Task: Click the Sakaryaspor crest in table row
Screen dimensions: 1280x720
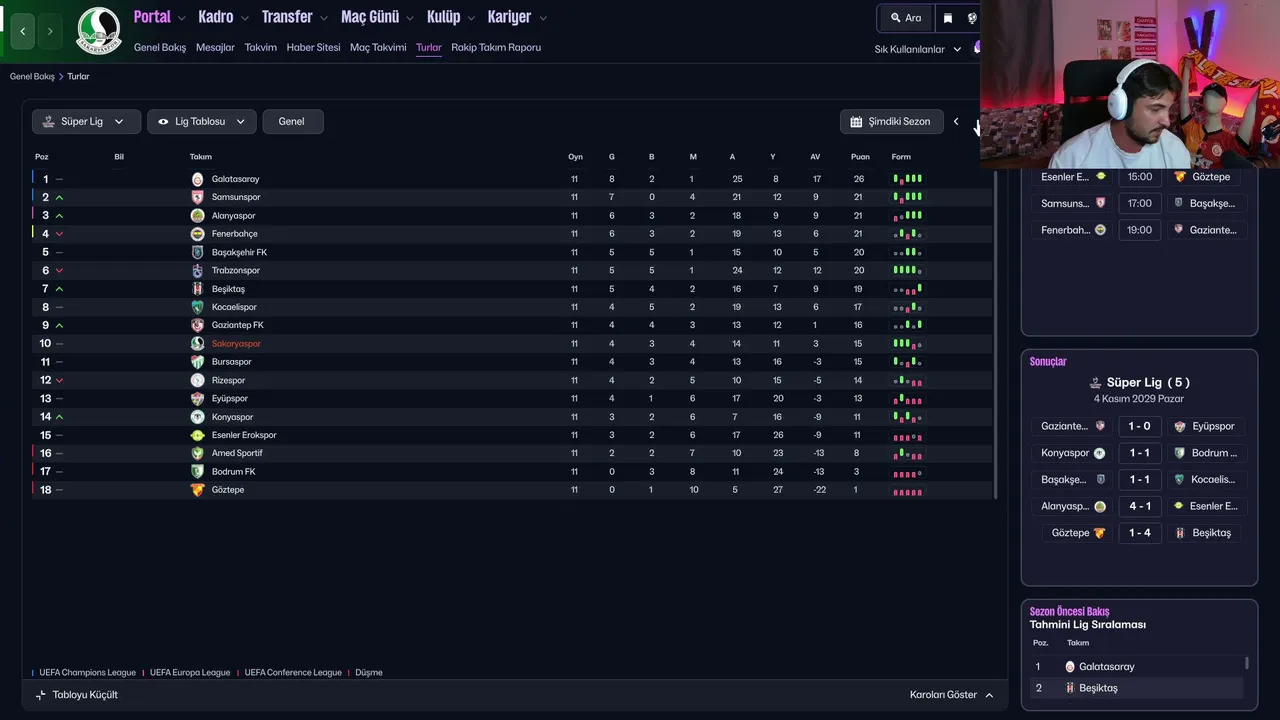Action: [197, 344]
